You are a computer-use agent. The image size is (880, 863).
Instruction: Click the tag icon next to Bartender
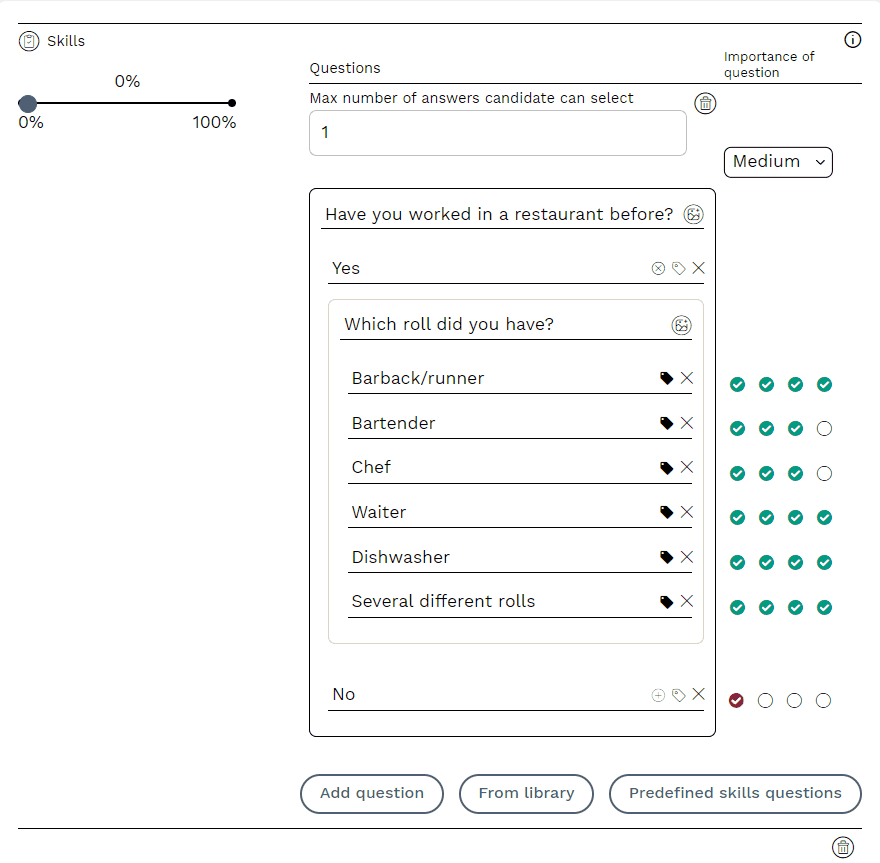666,423
